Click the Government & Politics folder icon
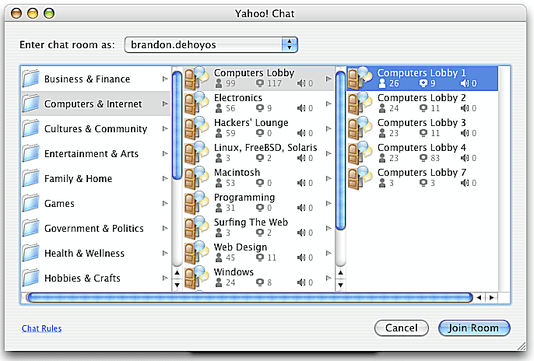Viewport: 534px width, 361px height. click(x=31, y=228)
